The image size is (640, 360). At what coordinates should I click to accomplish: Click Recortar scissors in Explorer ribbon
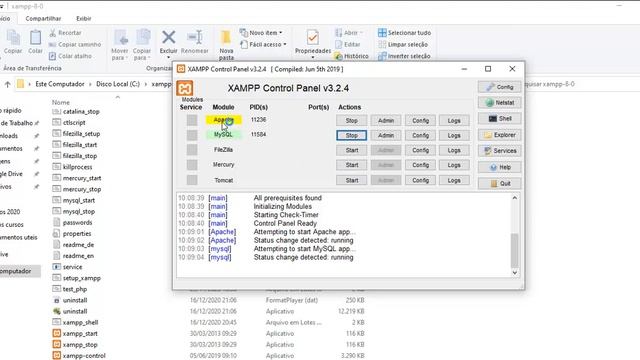[x=65, y=33]
